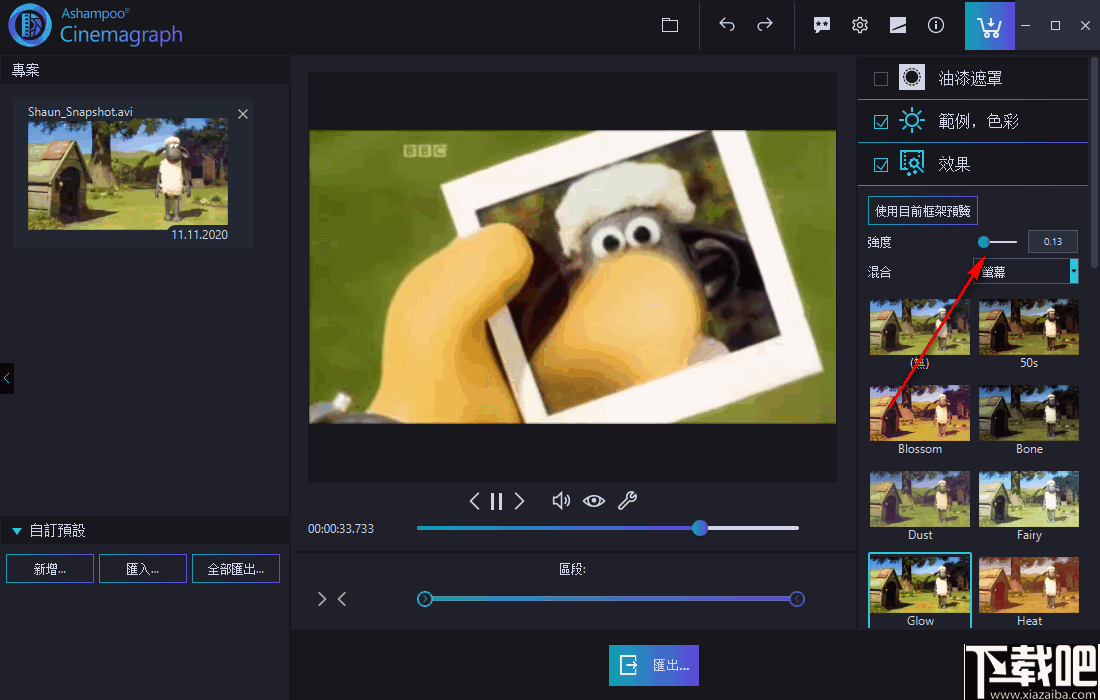
Task: Click the info circle icon
Action: [936, 26]
